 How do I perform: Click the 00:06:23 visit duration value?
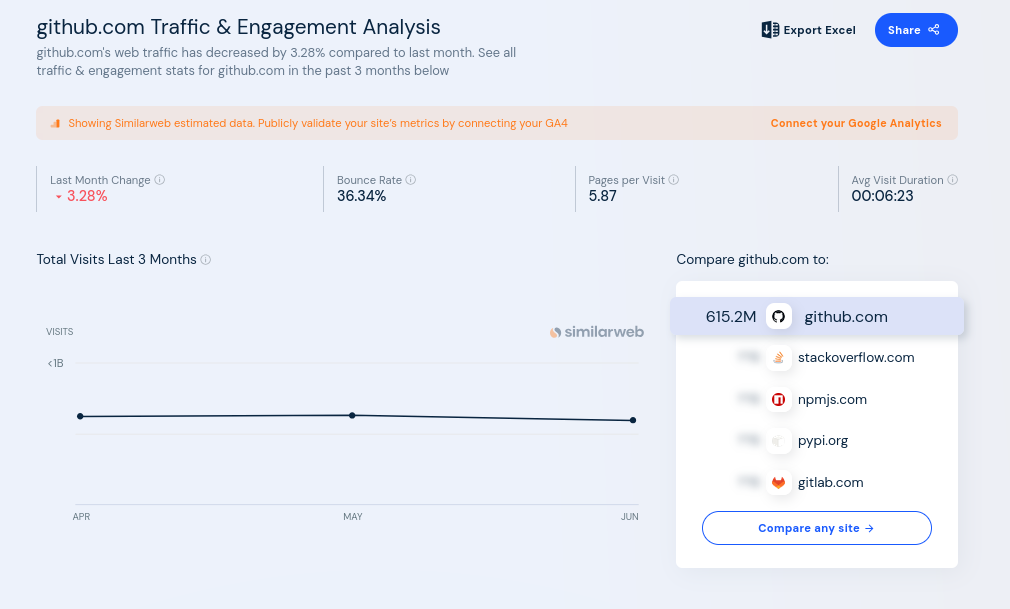[882, 196]
